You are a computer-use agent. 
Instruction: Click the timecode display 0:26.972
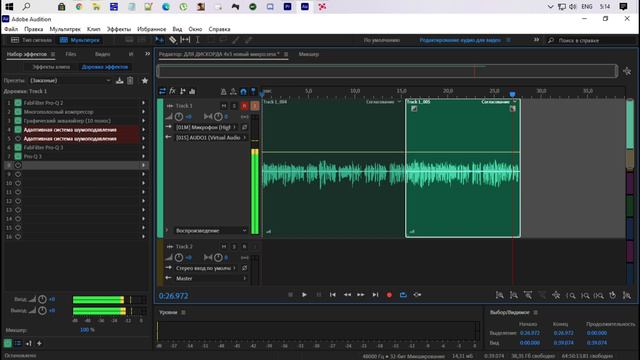click(173, 296)
